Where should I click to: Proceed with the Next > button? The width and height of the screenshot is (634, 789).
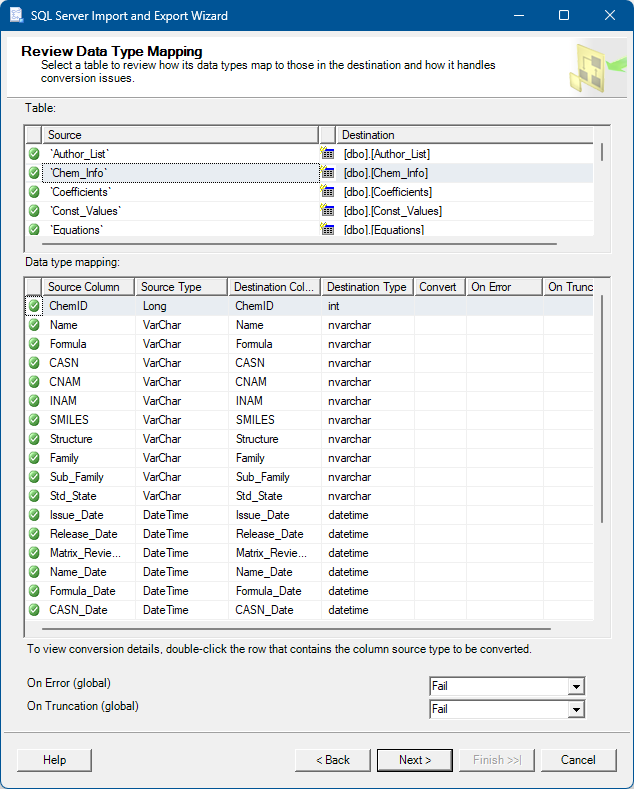point(415,760)
